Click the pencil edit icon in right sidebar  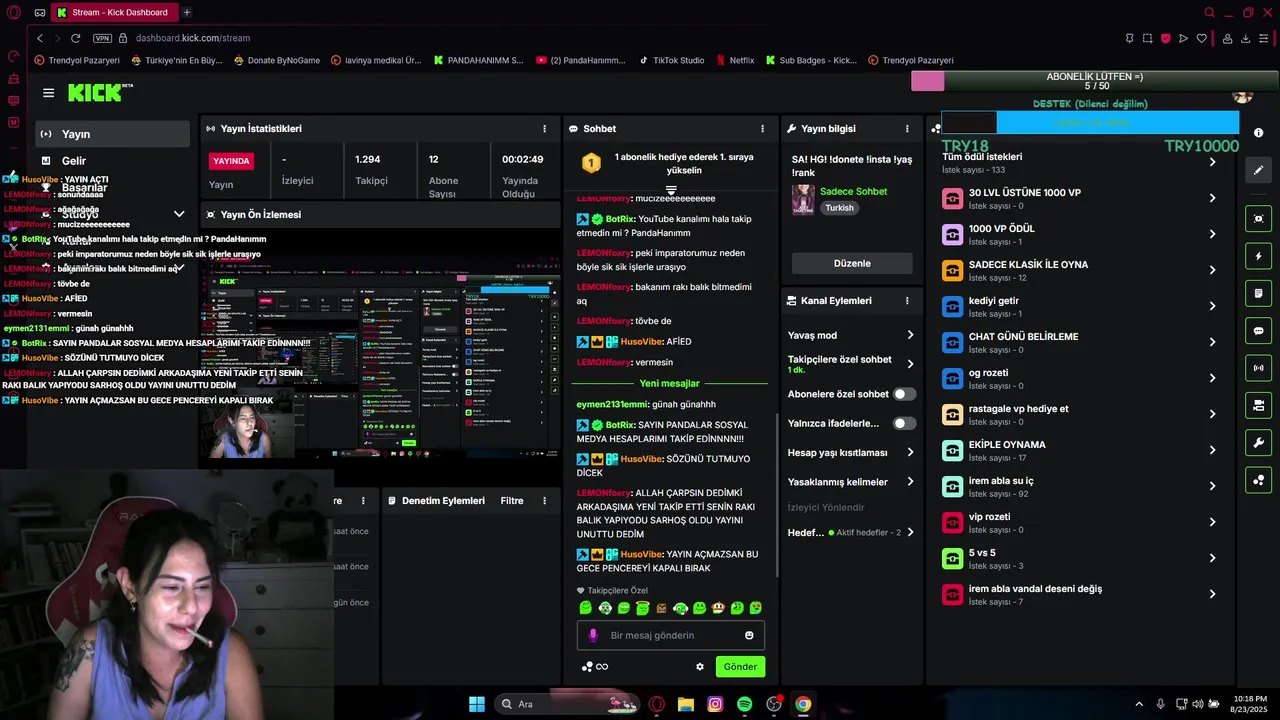(x=1258, y=170)
